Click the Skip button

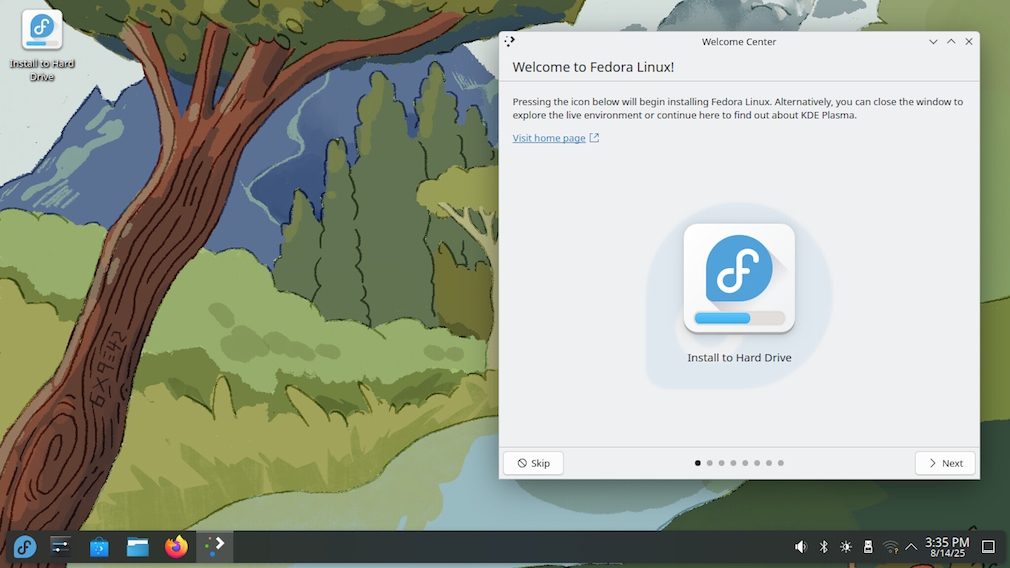[x=533, y=463]
